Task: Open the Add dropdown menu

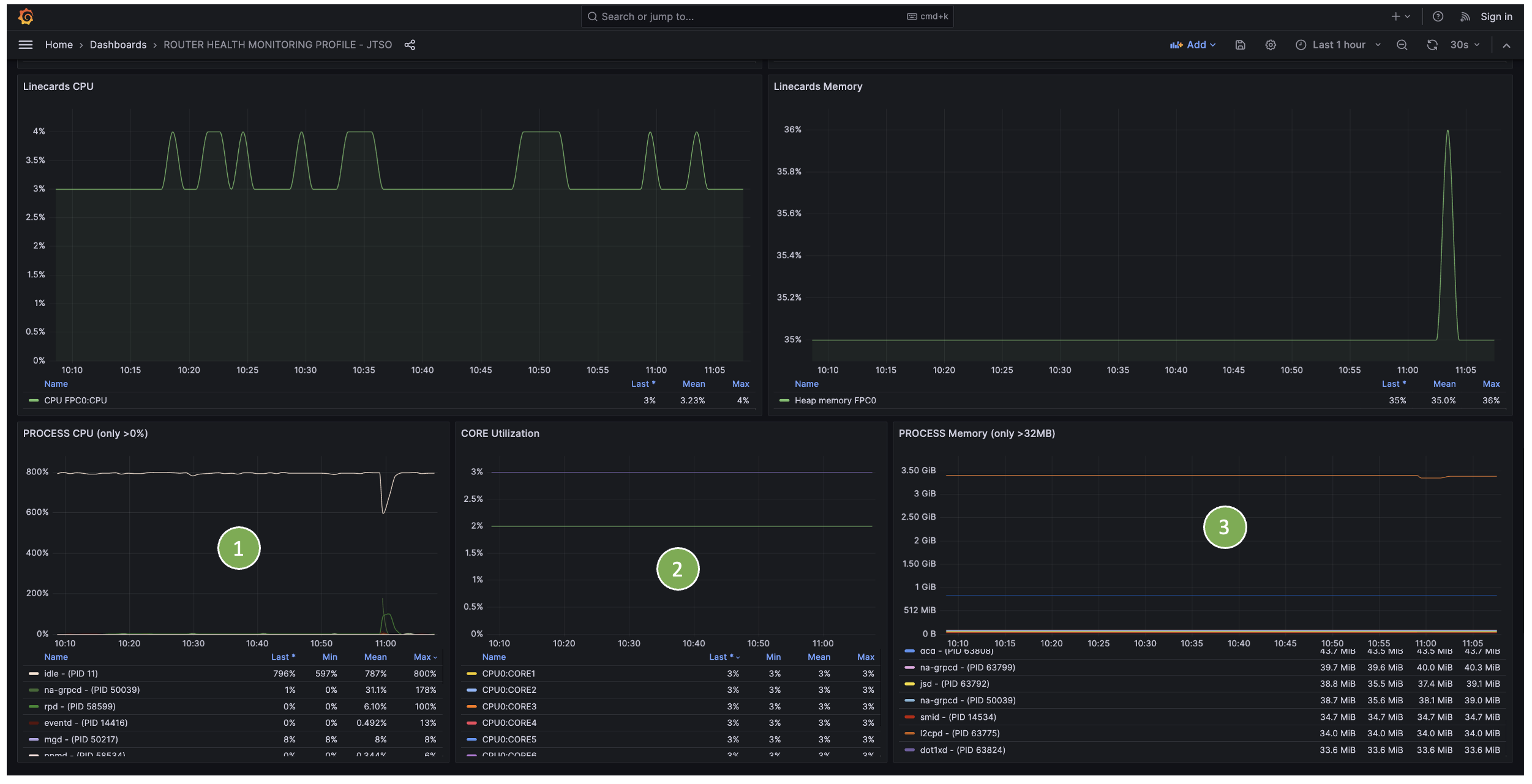Action: (x=1192, y=45)
